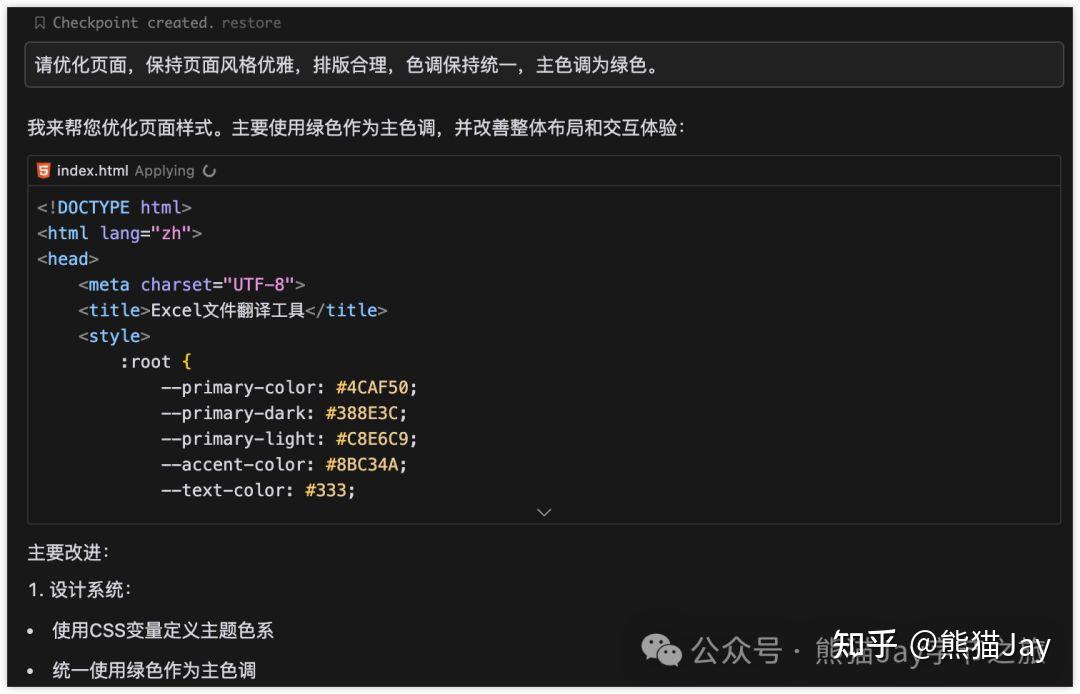Click the Applying spinner icon
This screenshot has width=1080, height=694.
208,171
